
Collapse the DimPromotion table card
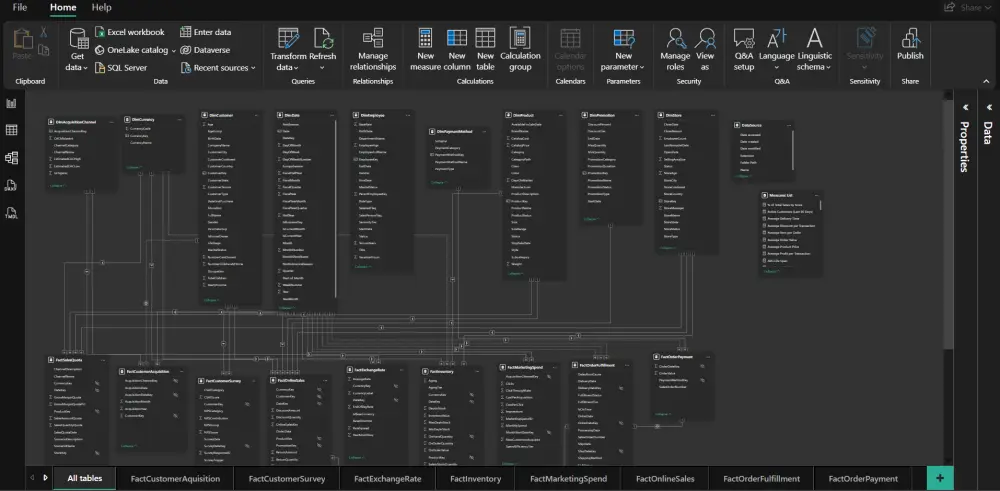pos(592,219)
